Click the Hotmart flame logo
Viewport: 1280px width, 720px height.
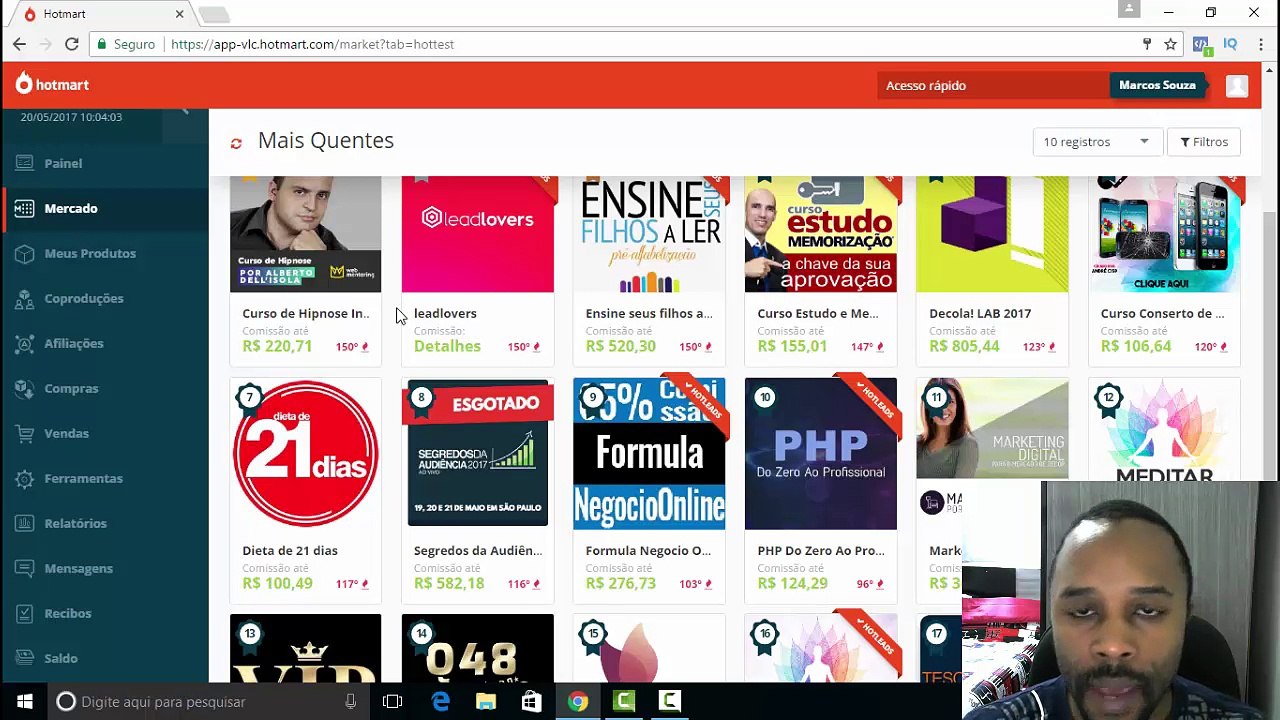tap(24, 84)
